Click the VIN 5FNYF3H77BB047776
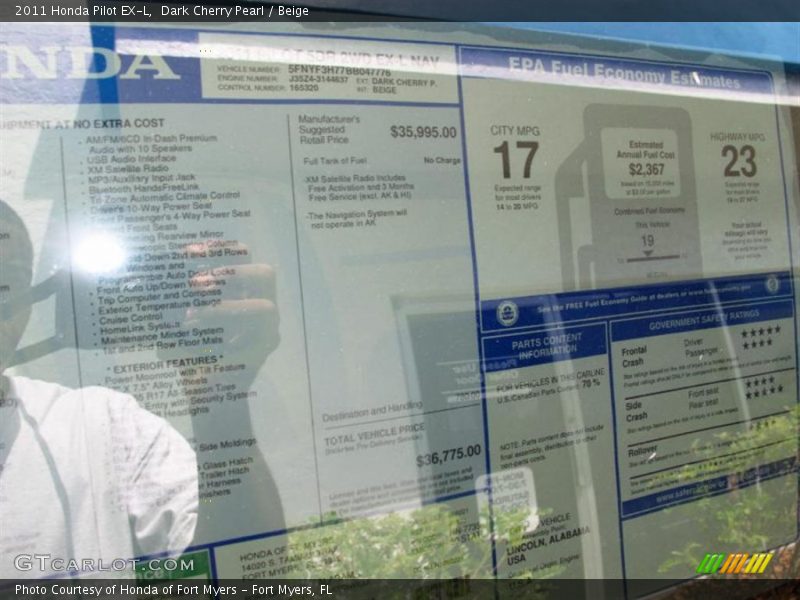800x600 pixels. pyautogui.click(x=339, y=69)
